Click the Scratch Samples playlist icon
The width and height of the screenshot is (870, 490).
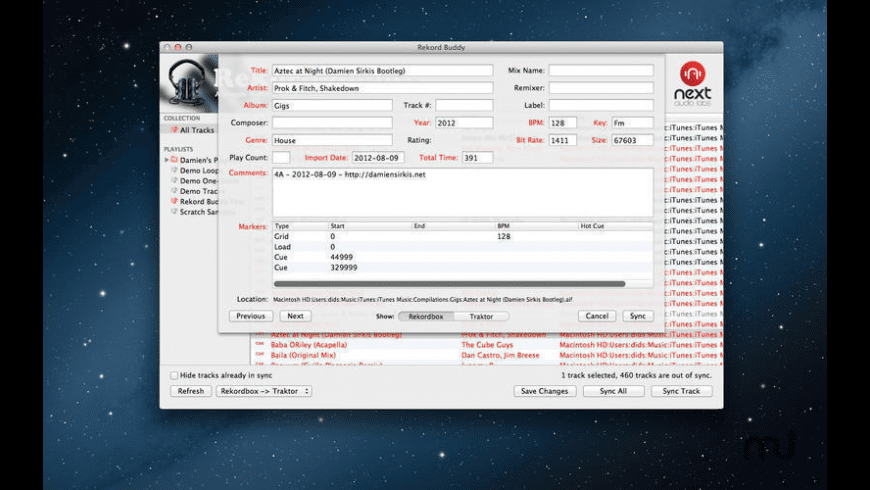(175, 212)
